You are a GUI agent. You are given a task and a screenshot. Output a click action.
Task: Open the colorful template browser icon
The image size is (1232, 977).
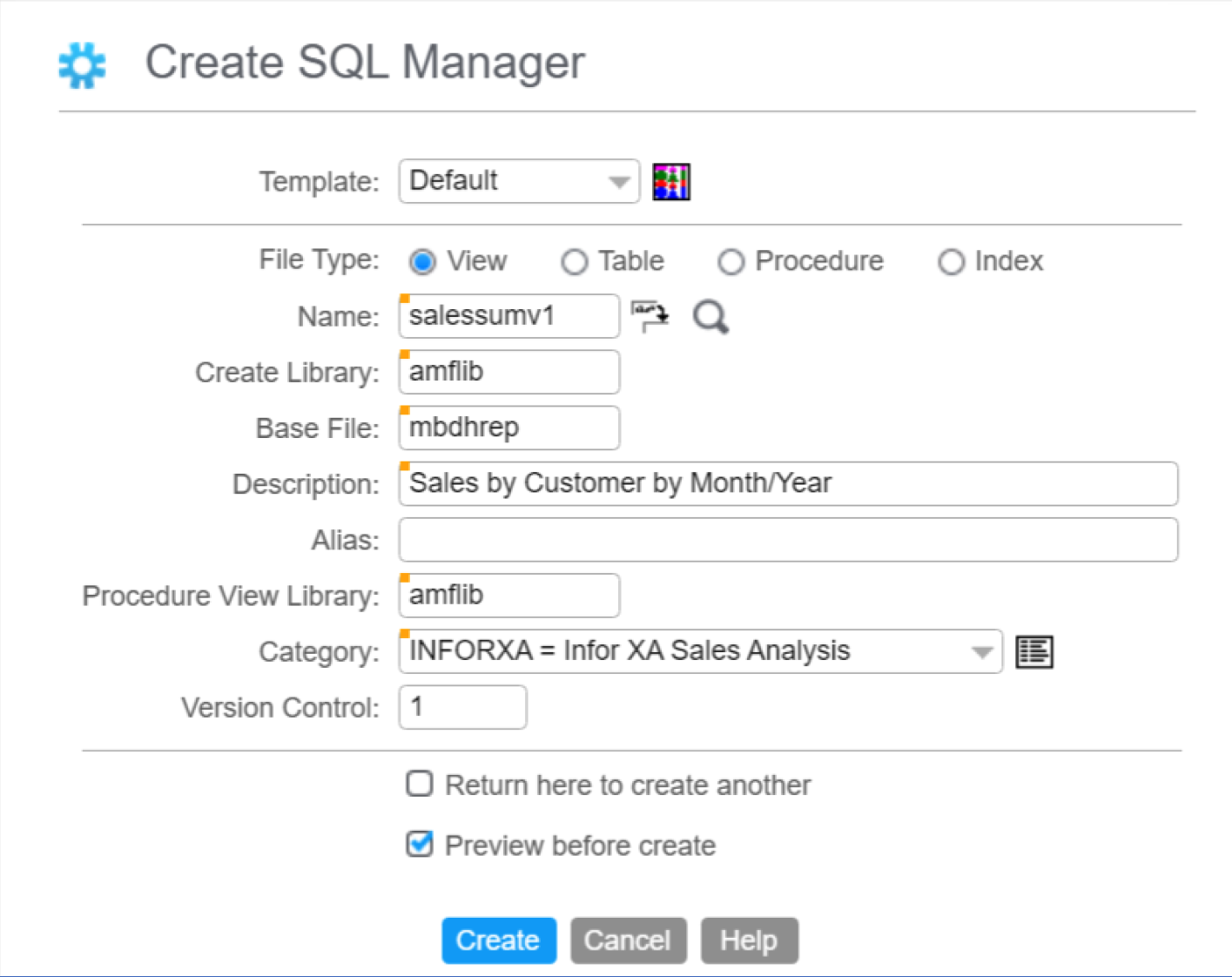tap(670, 181)
